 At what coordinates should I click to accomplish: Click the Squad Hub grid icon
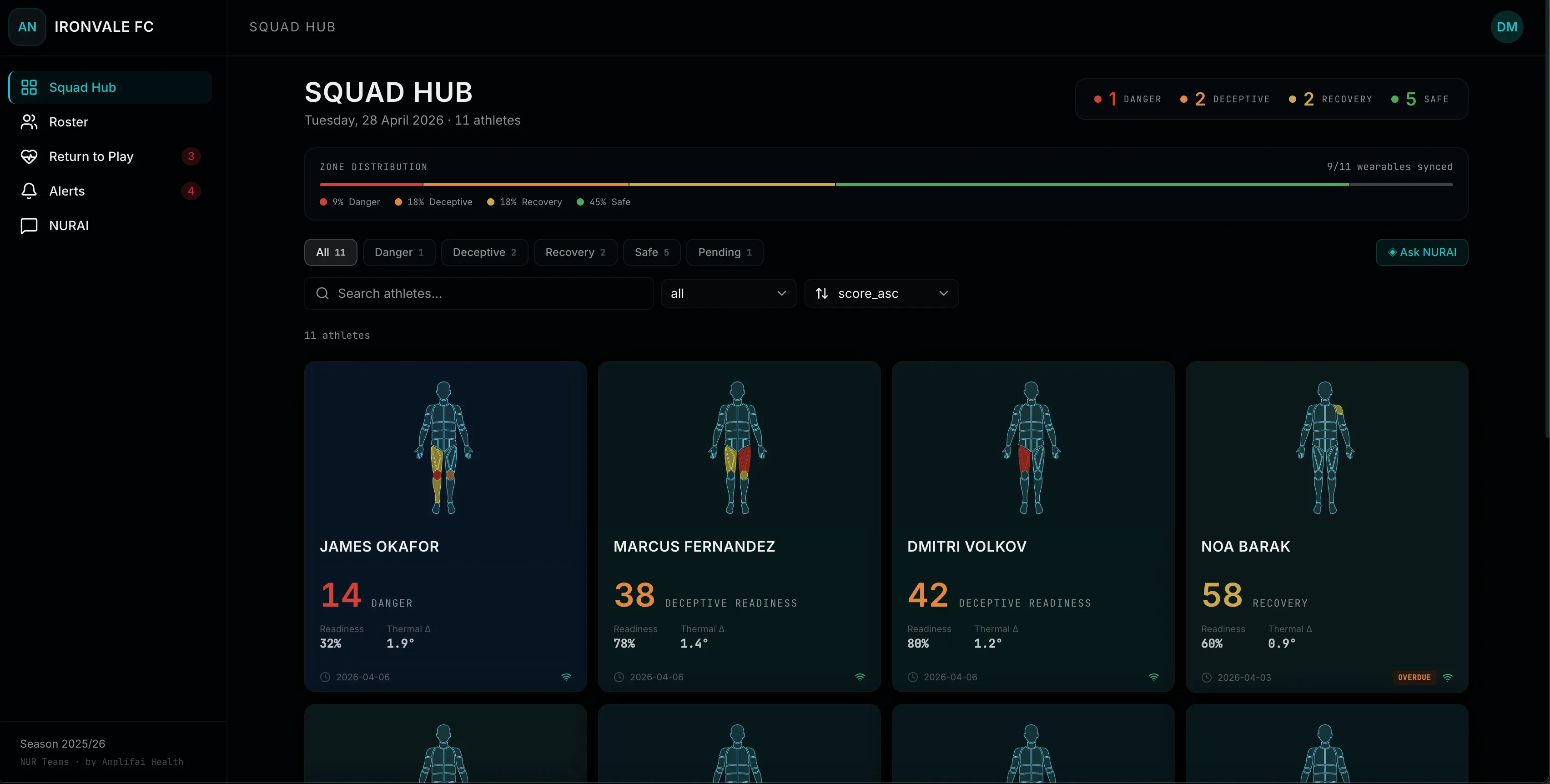[x=29, y=87]
